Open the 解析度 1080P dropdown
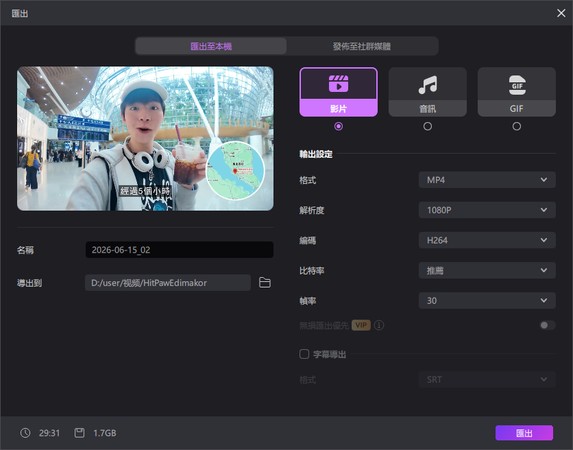This screenshot has width=573, height=450. (487, 210)
